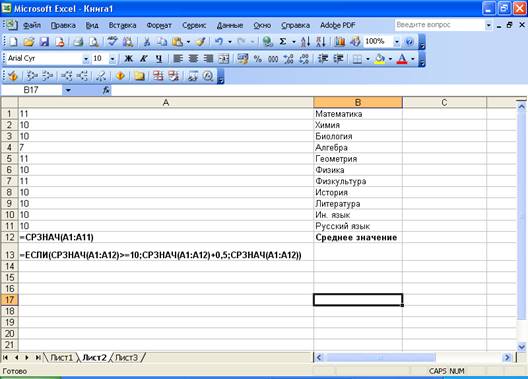Click the Введите вопрос help field
528x379 pixels.
tap(439, 25)
